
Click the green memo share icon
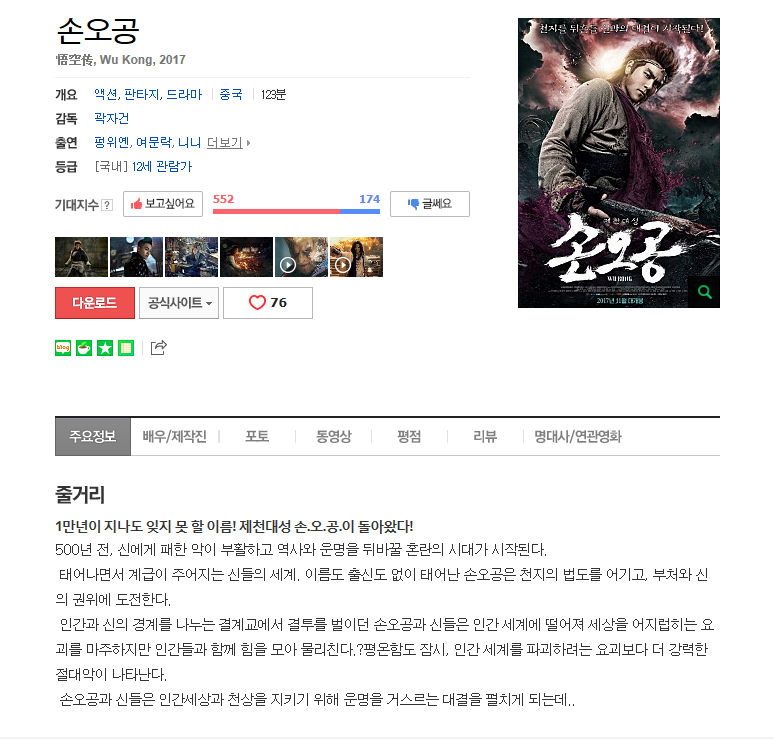126,348
